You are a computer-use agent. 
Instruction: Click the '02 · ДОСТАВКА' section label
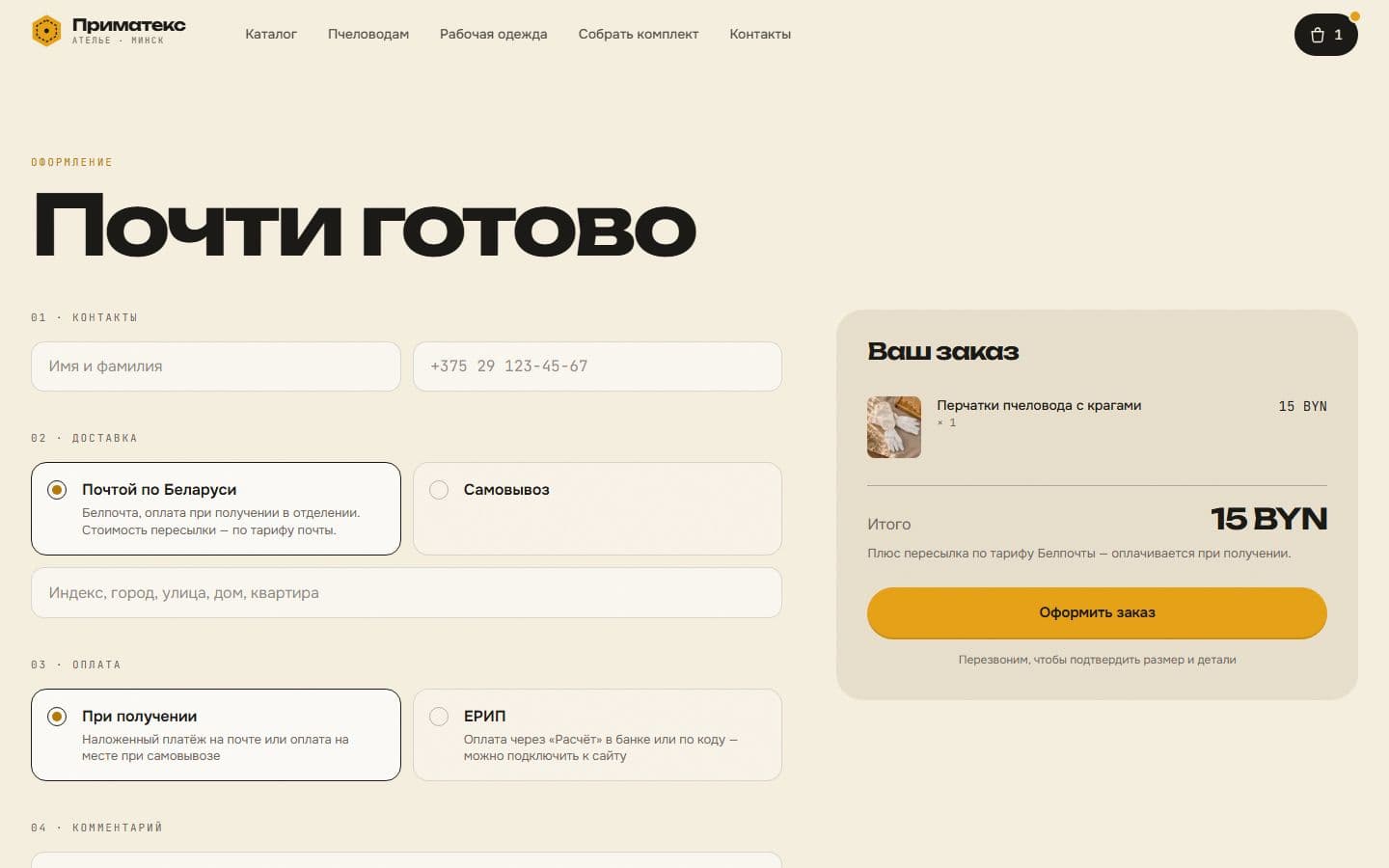84,438
